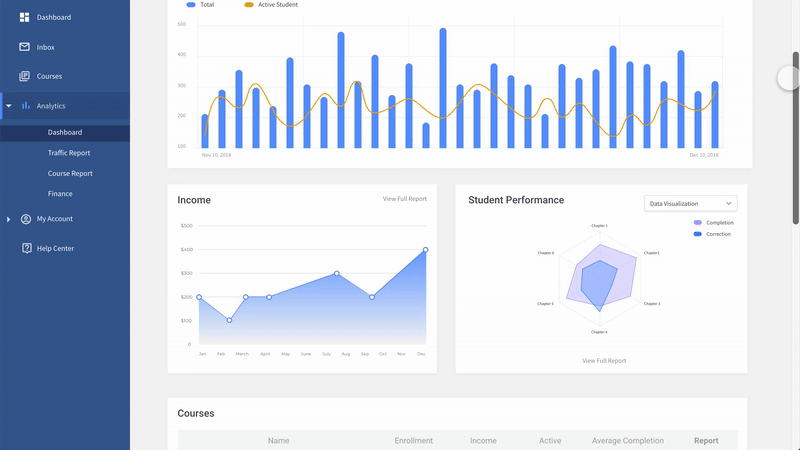800x450 pixels.
Task: Sort courses by Name column header
Action: click(x=279, y=441)
